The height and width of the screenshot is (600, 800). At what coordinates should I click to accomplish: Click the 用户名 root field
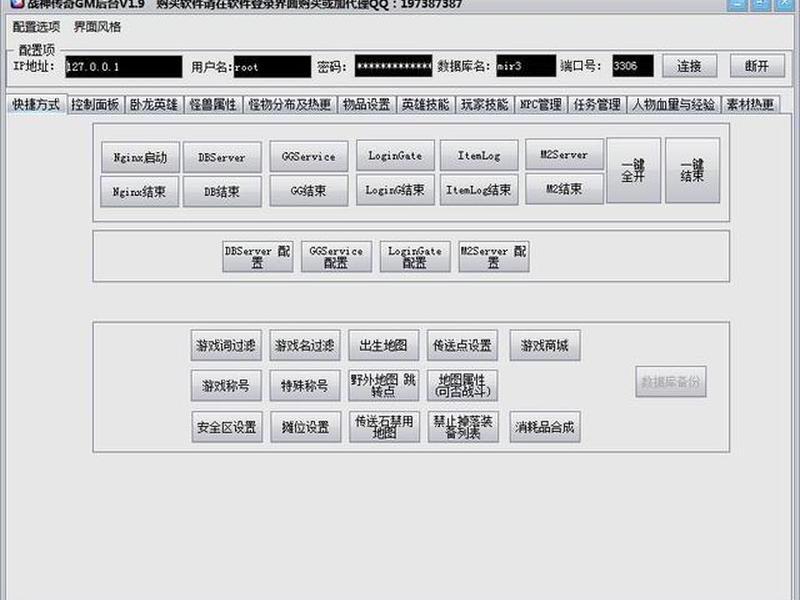pyautogui.click(x=272, y=66)
